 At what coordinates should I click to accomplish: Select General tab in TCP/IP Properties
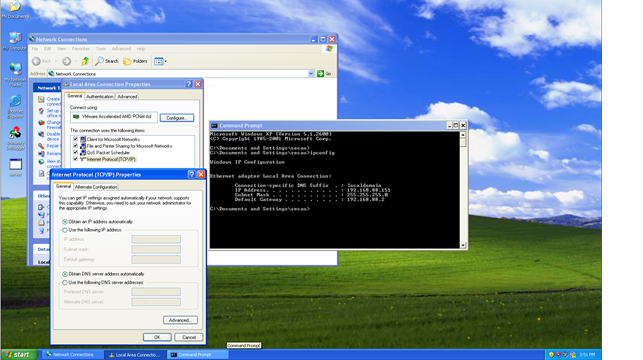(63, 186)
